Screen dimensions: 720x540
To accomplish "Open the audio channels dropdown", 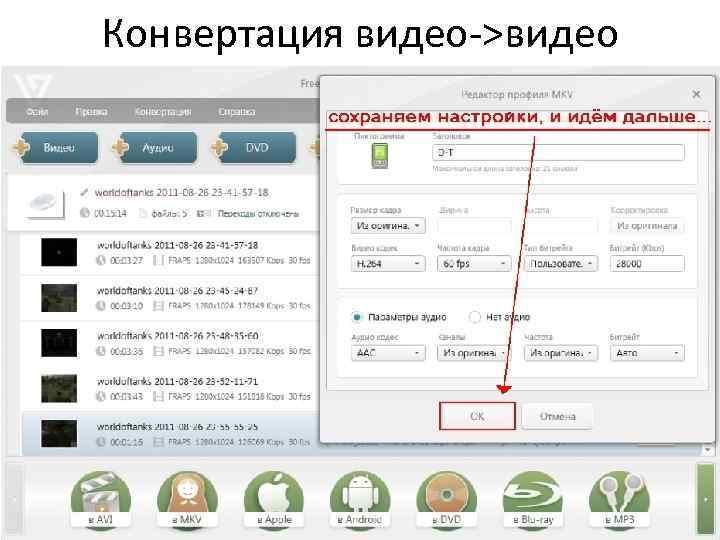I will click(x=474, y=353).
